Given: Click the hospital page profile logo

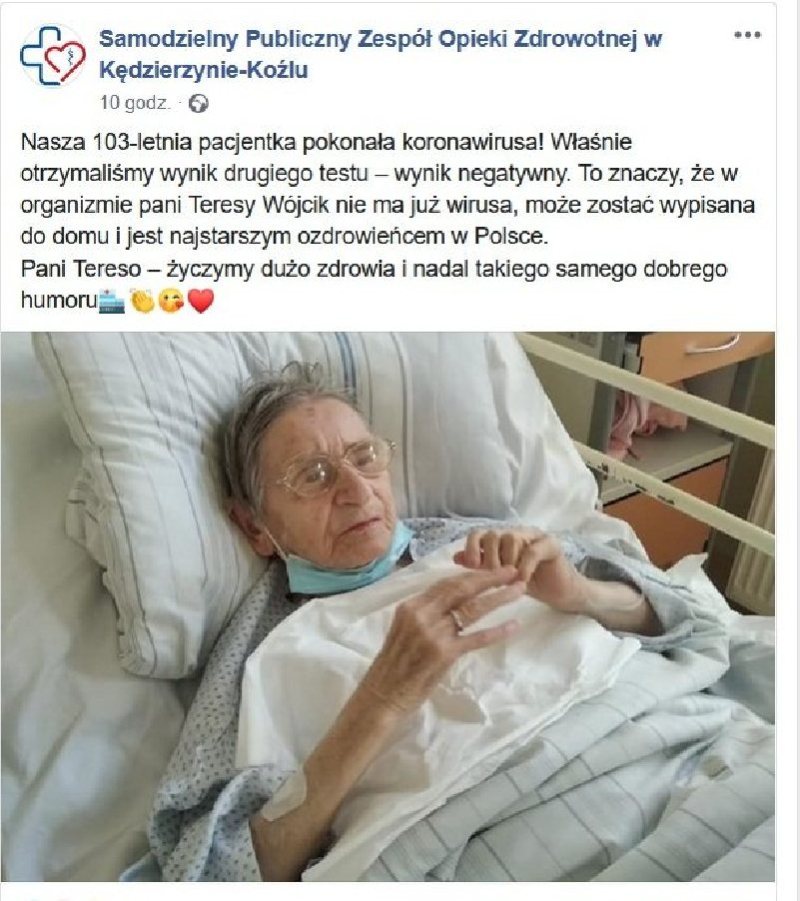Looking at the screenshot, I should coord(53,56).
